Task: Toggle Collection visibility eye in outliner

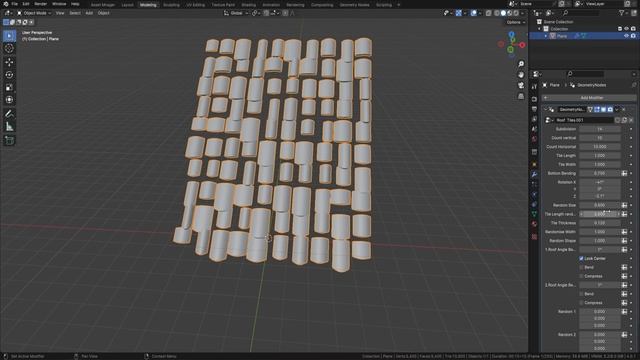Action: click(626, 29)
